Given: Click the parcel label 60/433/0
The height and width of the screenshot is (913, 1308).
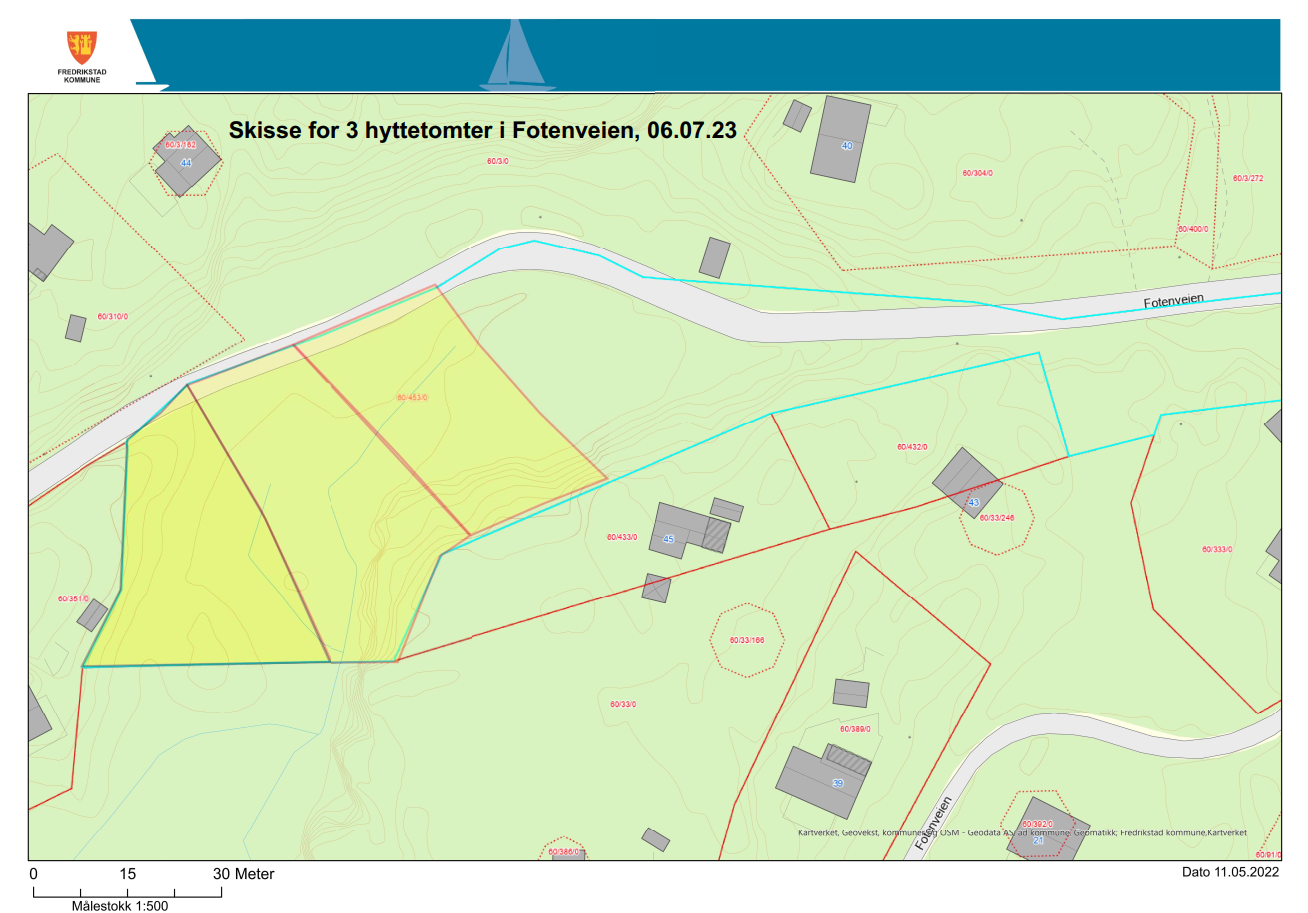Looking at the screenshot, I should pos(622,537).
